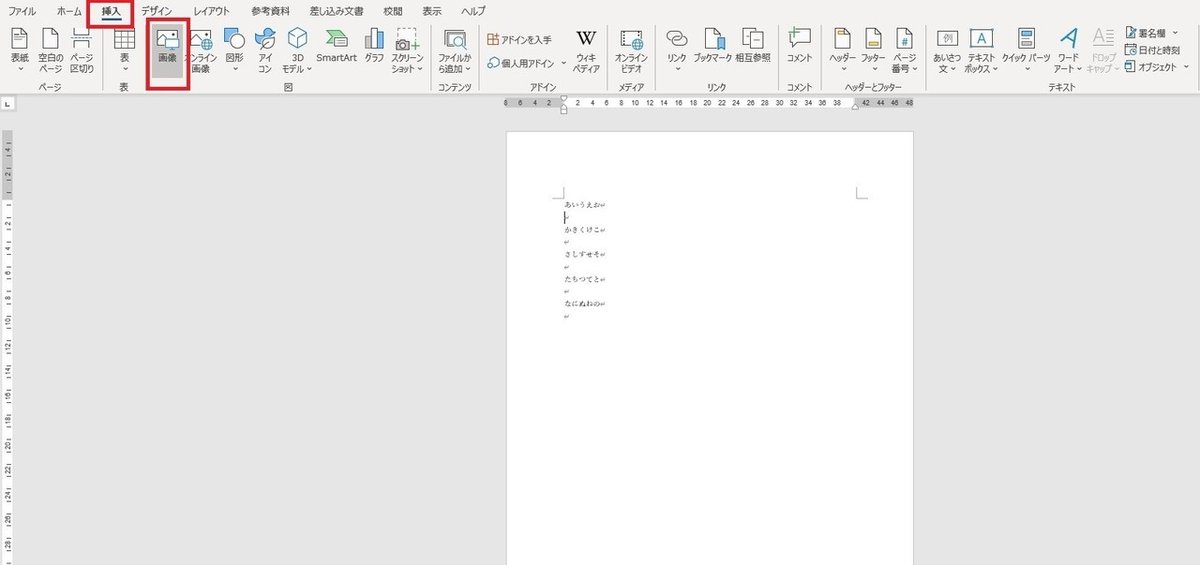The height and width of the screenshot is (565, 1200).
Task: Insert a ブックマーク bookmark
Action: tap(713, 47)
